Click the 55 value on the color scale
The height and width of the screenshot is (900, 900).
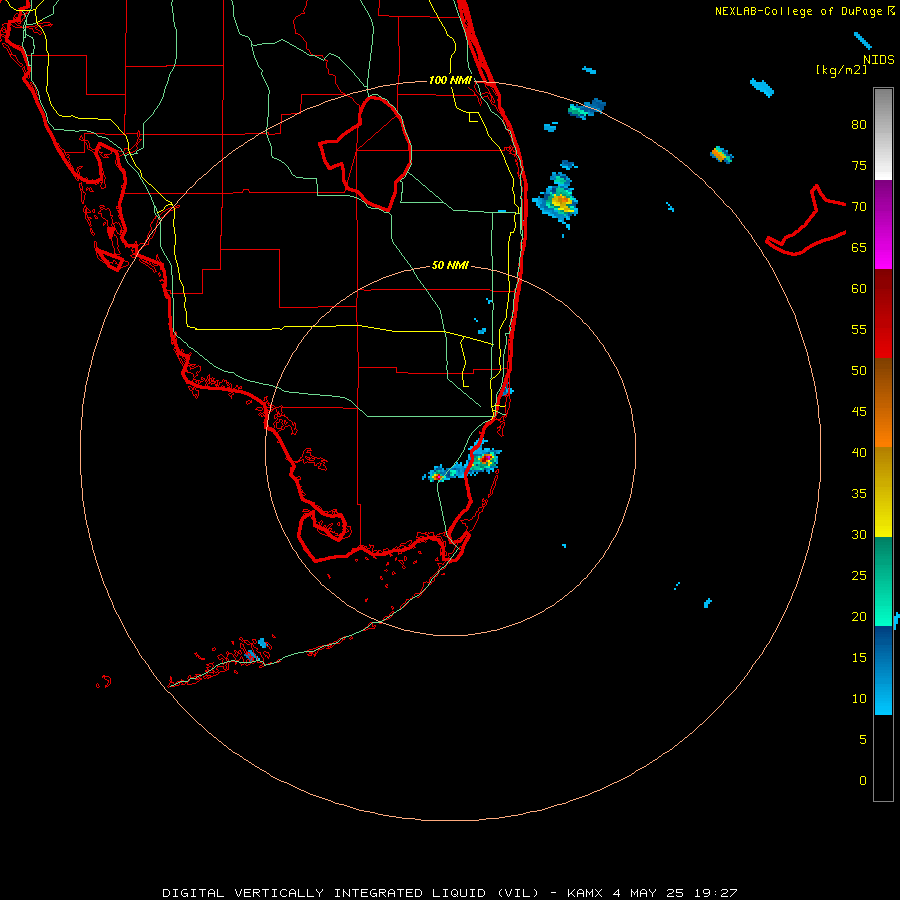pos(859,329)
